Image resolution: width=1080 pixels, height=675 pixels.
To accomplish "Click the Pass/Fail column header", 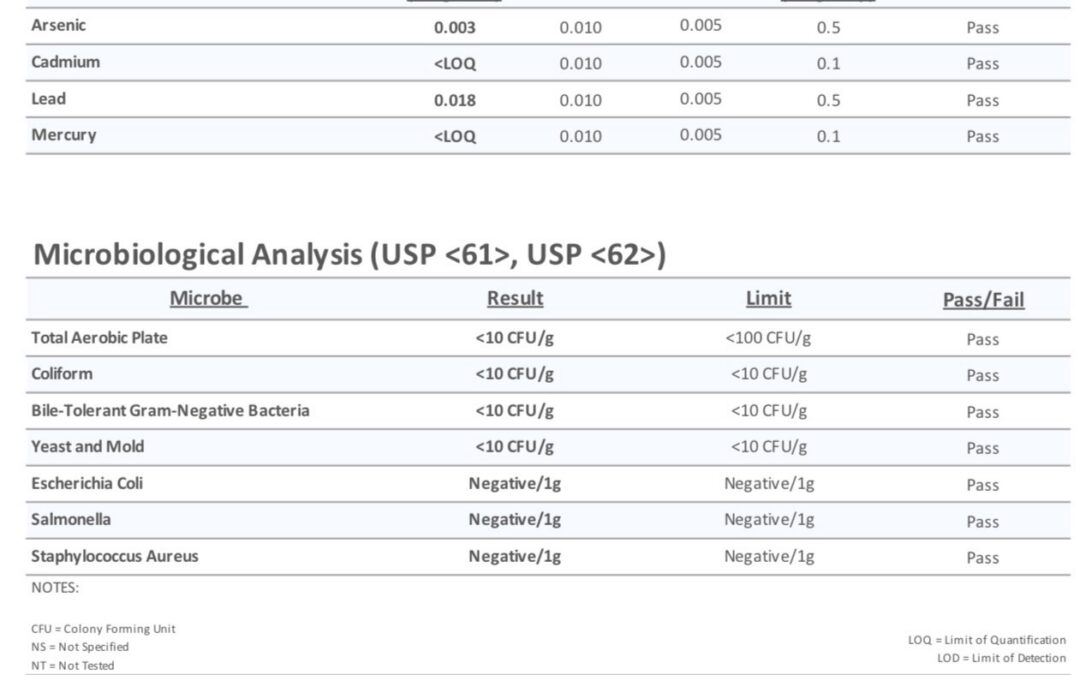I will tap(984, 300).
